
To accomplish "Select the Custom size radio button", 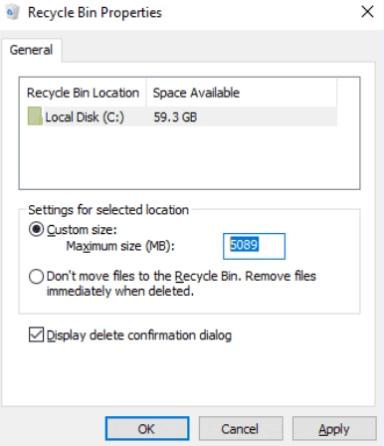I will tap(36, 229).
